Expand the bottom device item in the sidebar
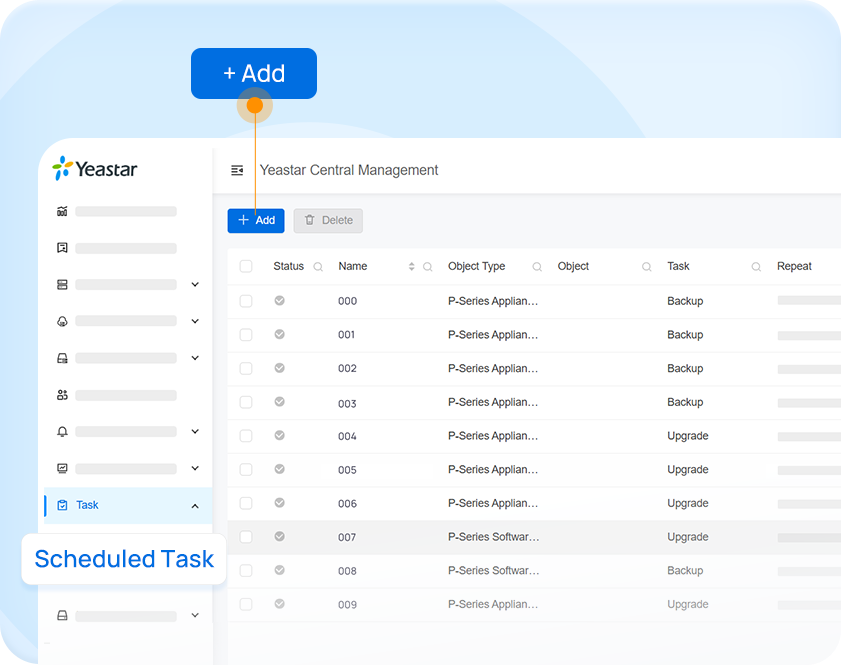The width and height of the screenshot is (841, 665). [x=195, y=615]
